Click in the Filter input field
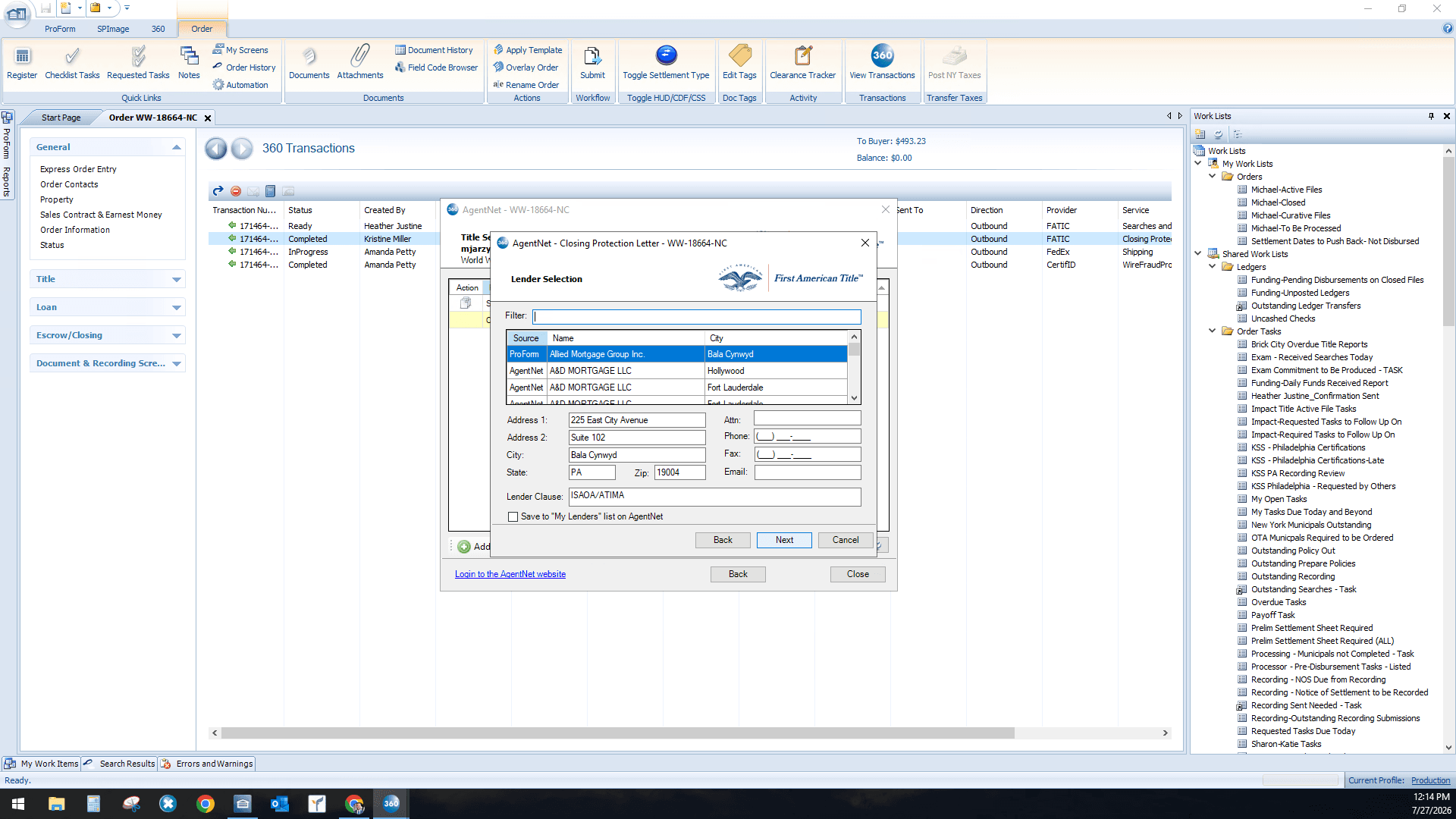Screen dimensions: 1456x819 (x=697, y=316)
